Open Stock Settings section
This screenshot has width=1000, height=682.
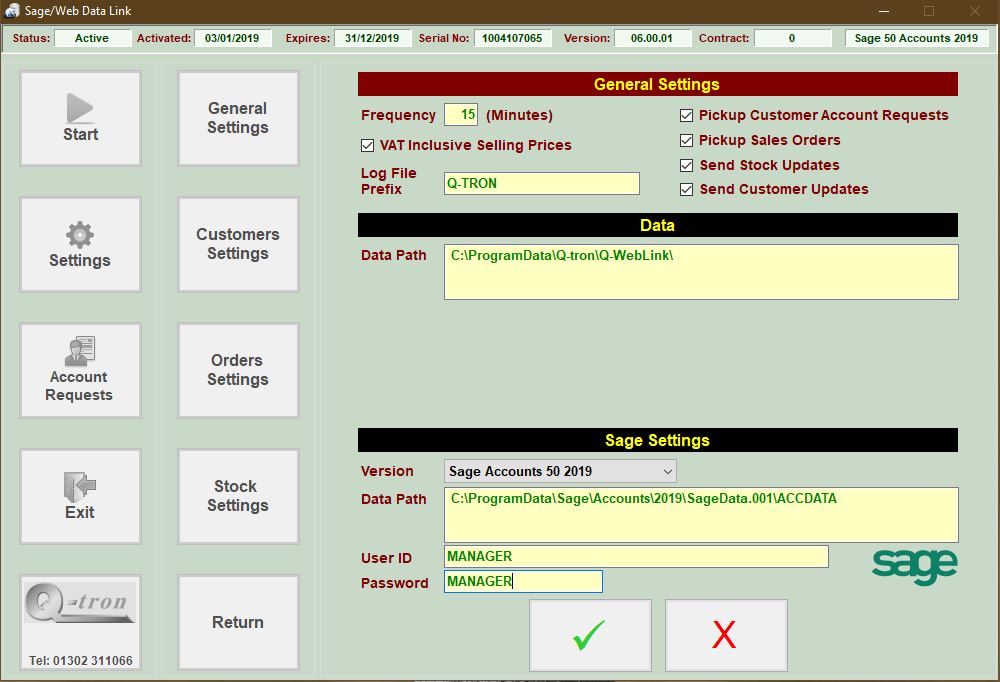click(x=239, y=497)
